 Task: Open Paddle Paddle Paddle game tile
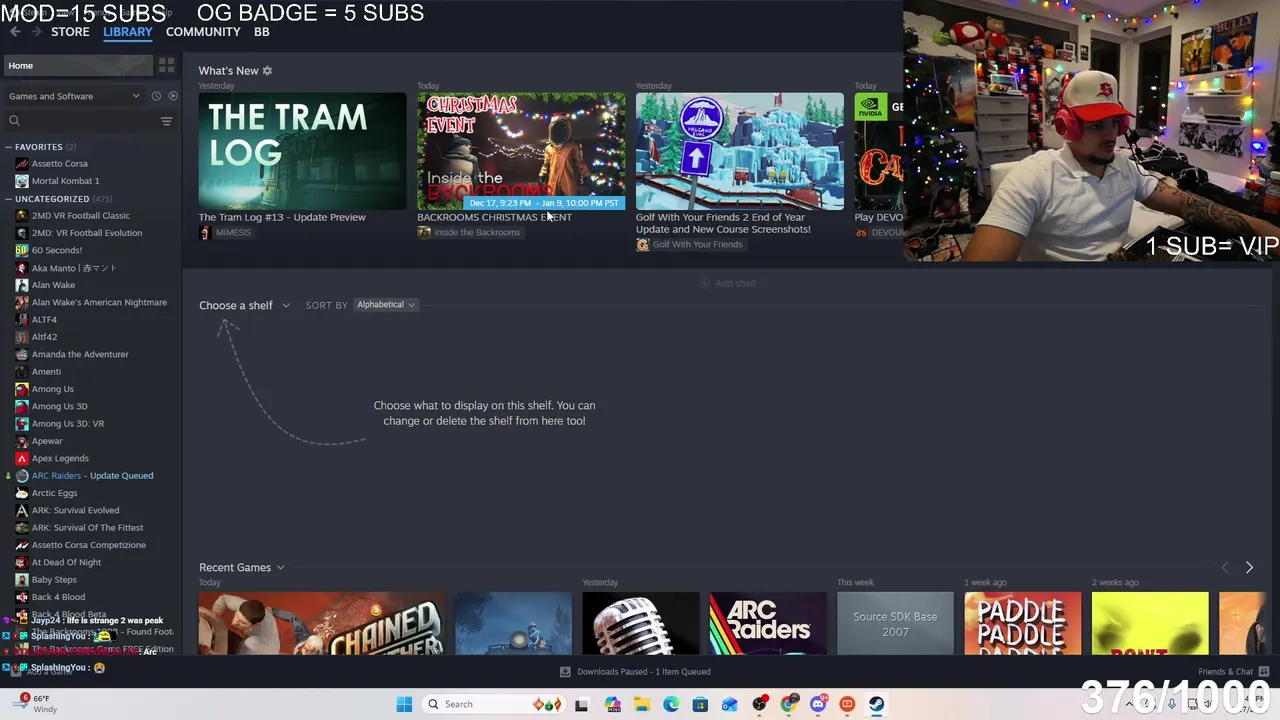[1022, 624]
